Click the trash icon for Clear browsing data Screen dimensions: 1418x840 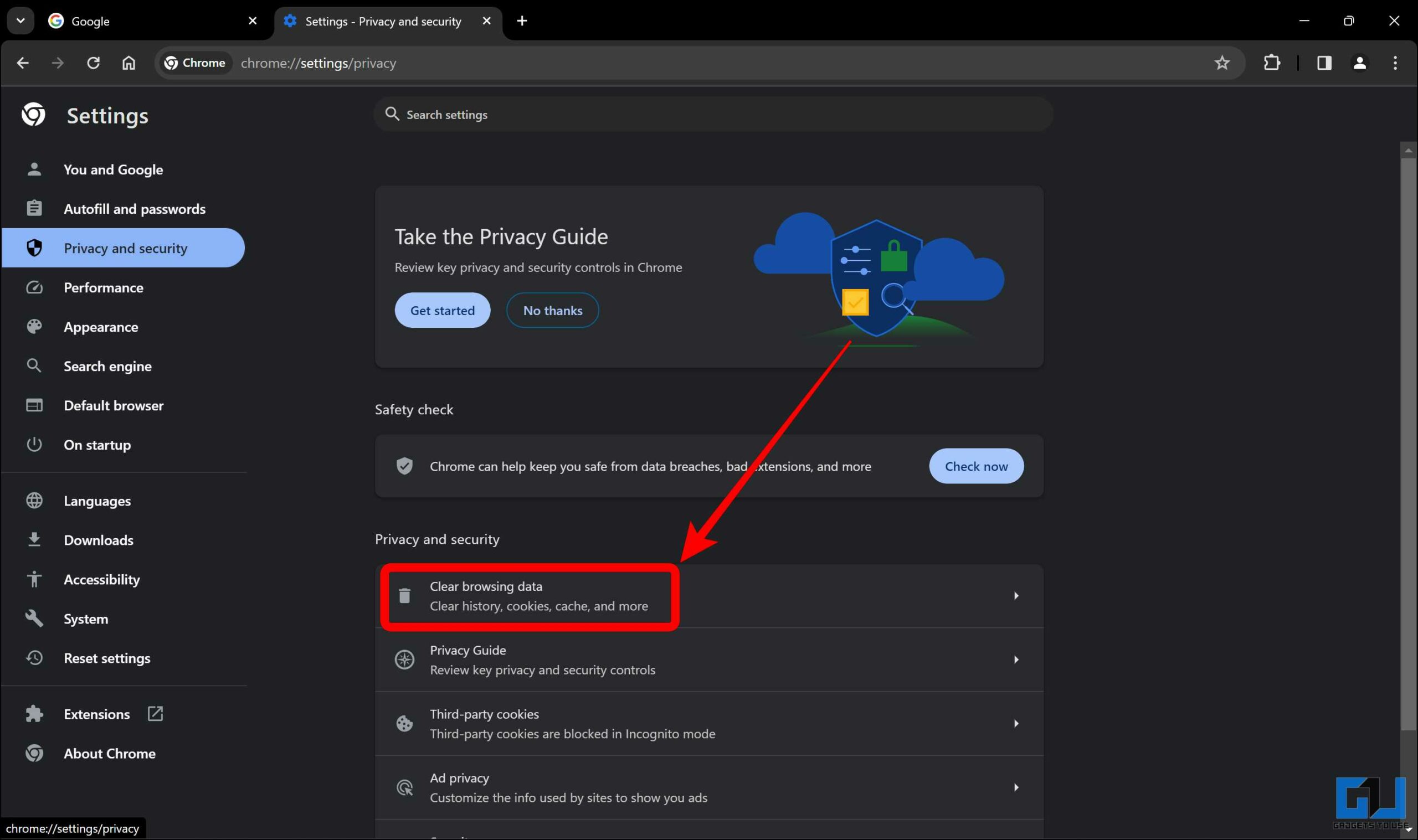pos(405,596)
